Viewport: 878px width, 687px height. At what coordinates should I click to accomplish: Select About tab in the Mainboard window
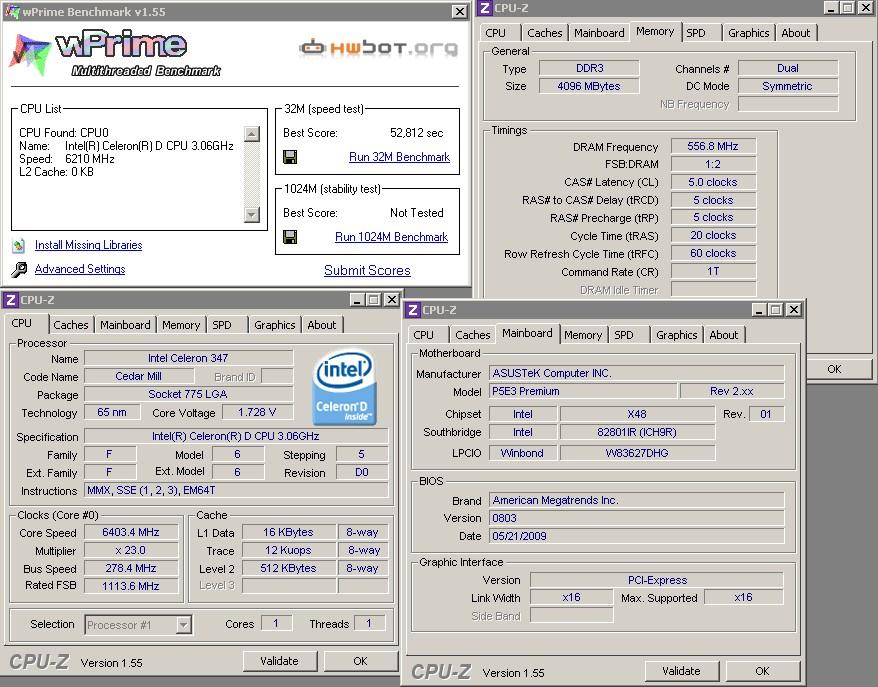click(x=723, y=335)
